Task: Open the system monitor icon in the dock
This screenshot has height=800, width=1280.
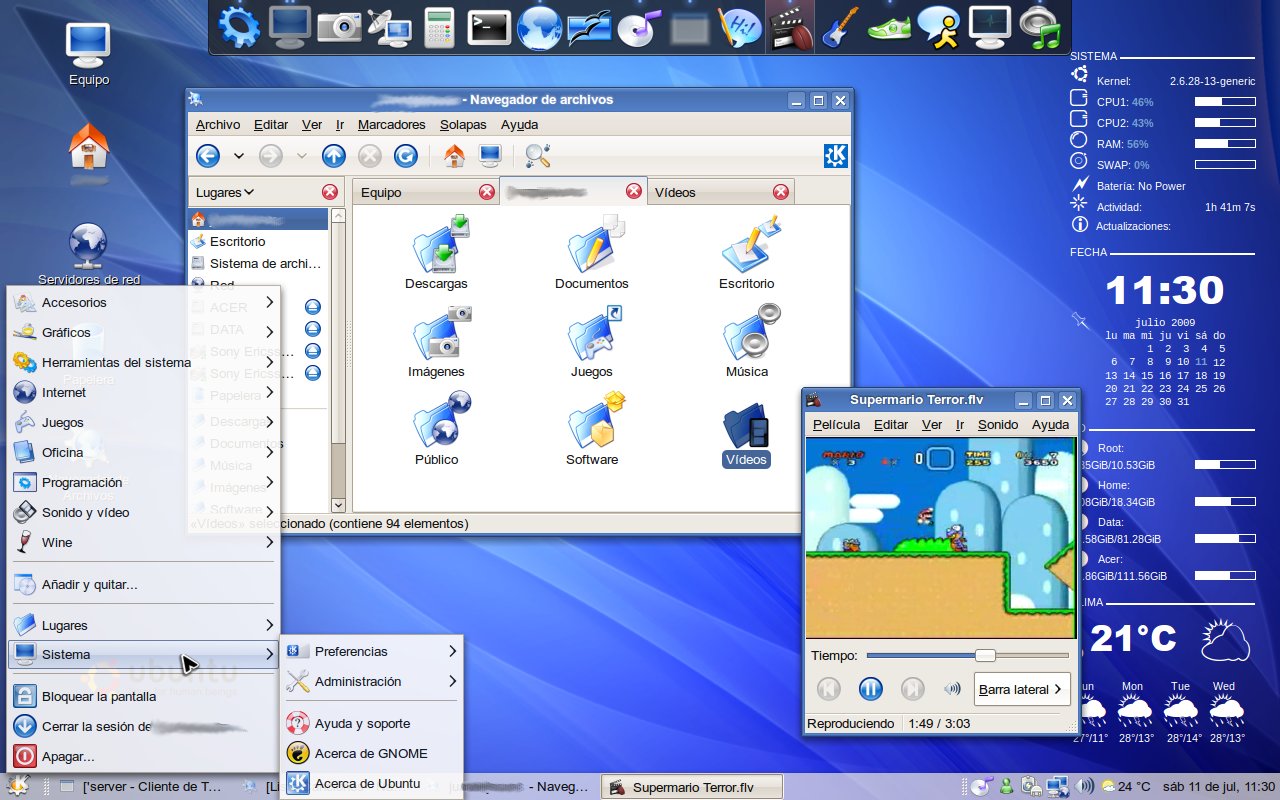Action: pyautogui.click(x=990, y=27)
